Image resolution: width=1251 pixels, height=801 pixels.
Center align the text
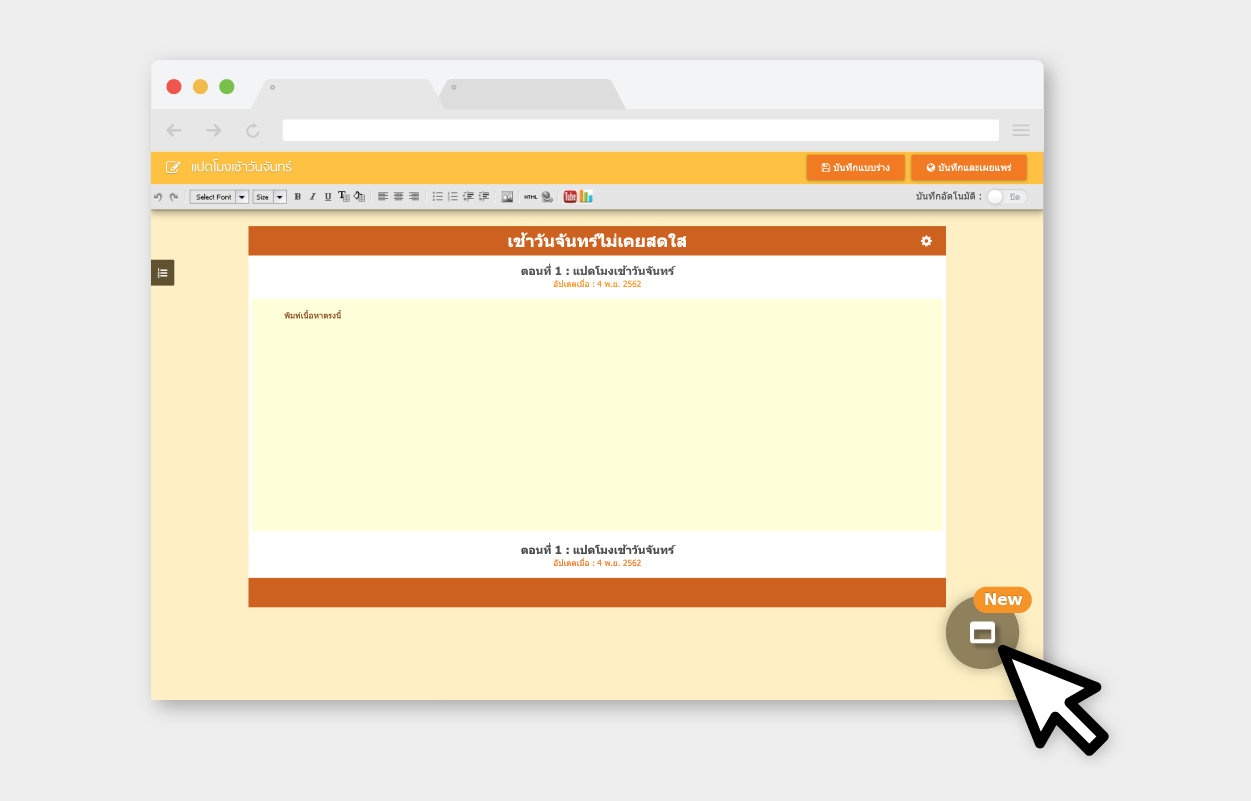398,197
